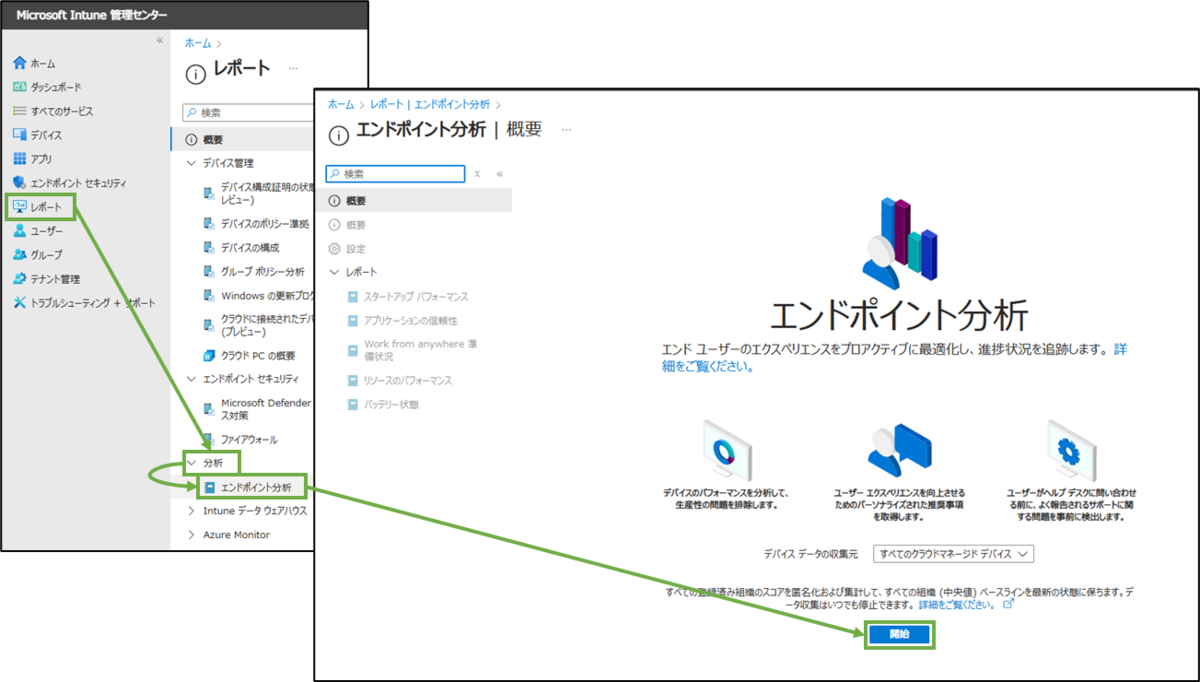The height and width of the screenshot is (682, 1200).
Task: Collapse the 分析 section chevron
Action: click(192, 463)
